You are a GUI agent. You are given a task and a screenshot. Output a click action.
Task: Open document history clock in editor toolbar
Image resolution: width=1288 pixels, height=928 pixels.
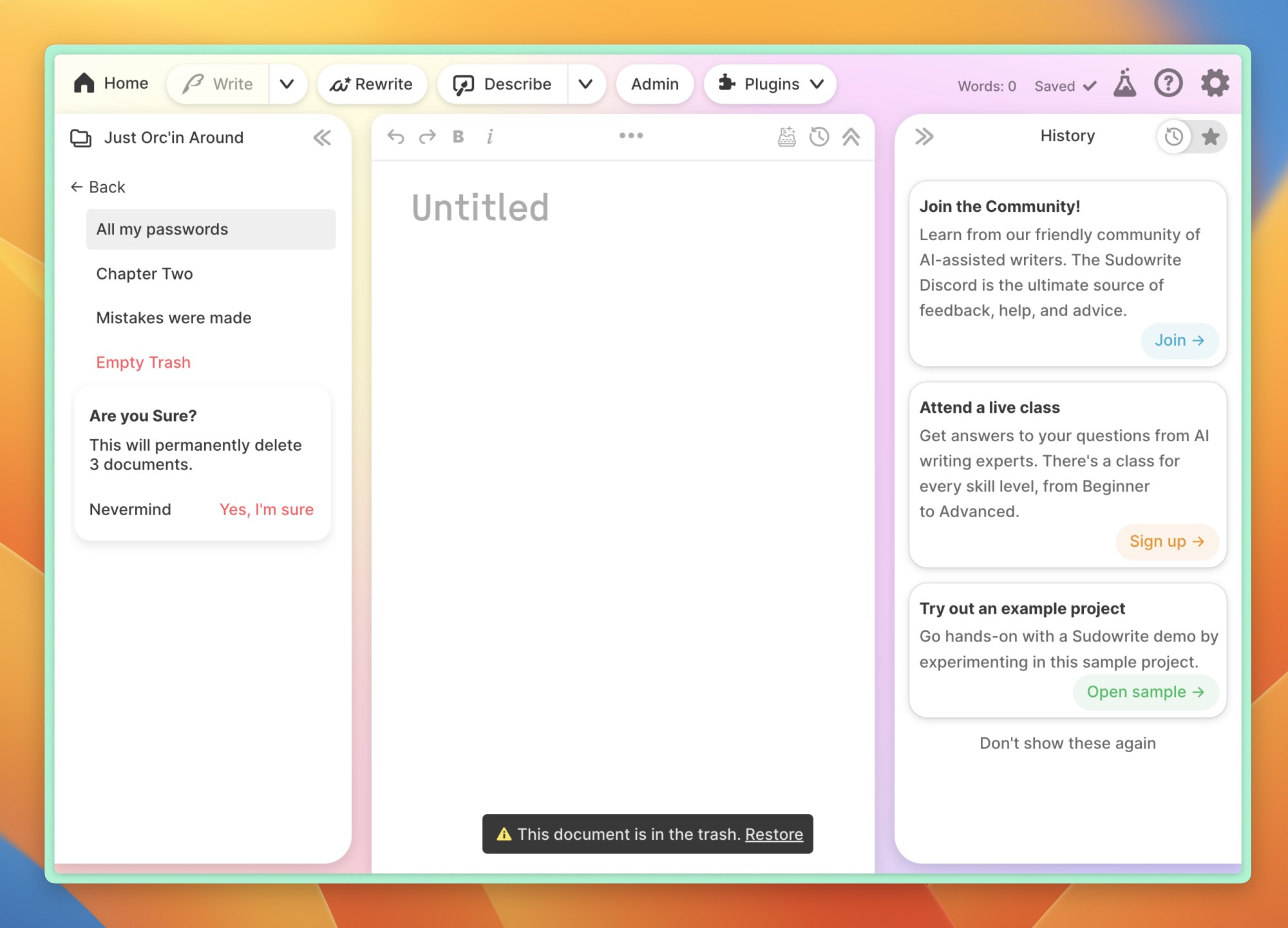coord(819,137)
